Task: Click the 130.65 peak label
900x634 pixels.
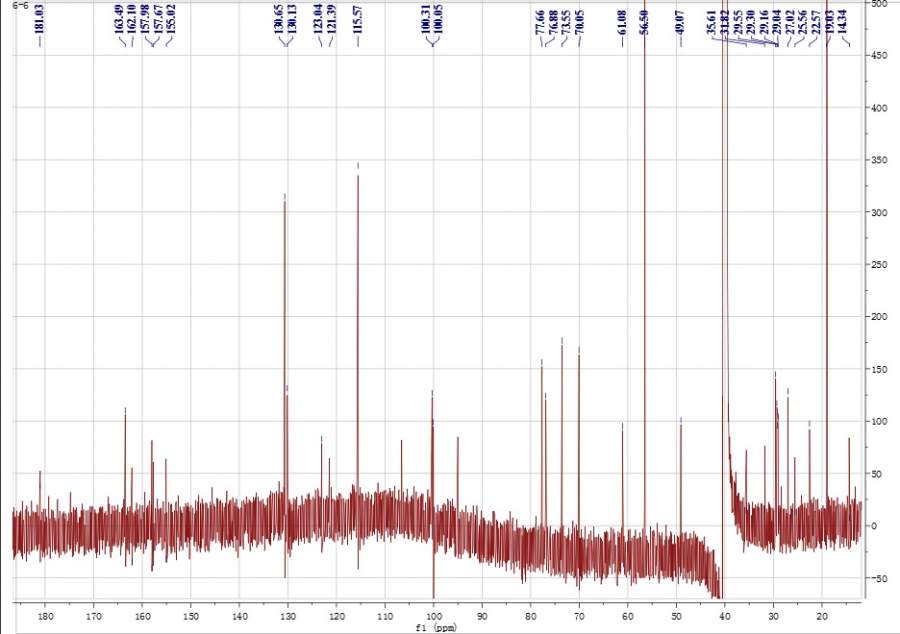Action: pyautogui.click(x=280, y=18)
